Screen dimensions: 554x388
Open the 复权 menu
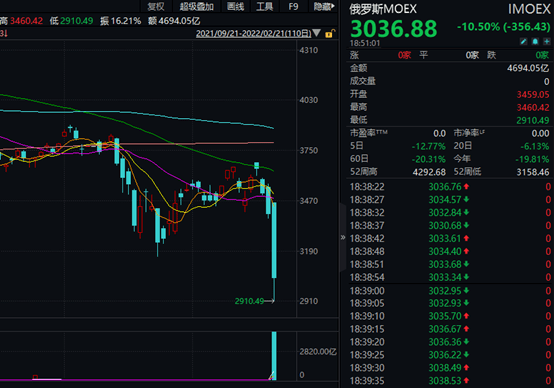pyautogui.click(x=156, y=6)
